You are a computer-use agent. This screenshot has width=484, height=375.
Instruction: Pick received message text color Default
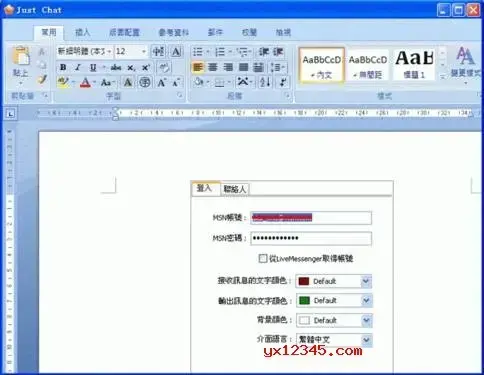pyautogui.click(x=333, y=281)
